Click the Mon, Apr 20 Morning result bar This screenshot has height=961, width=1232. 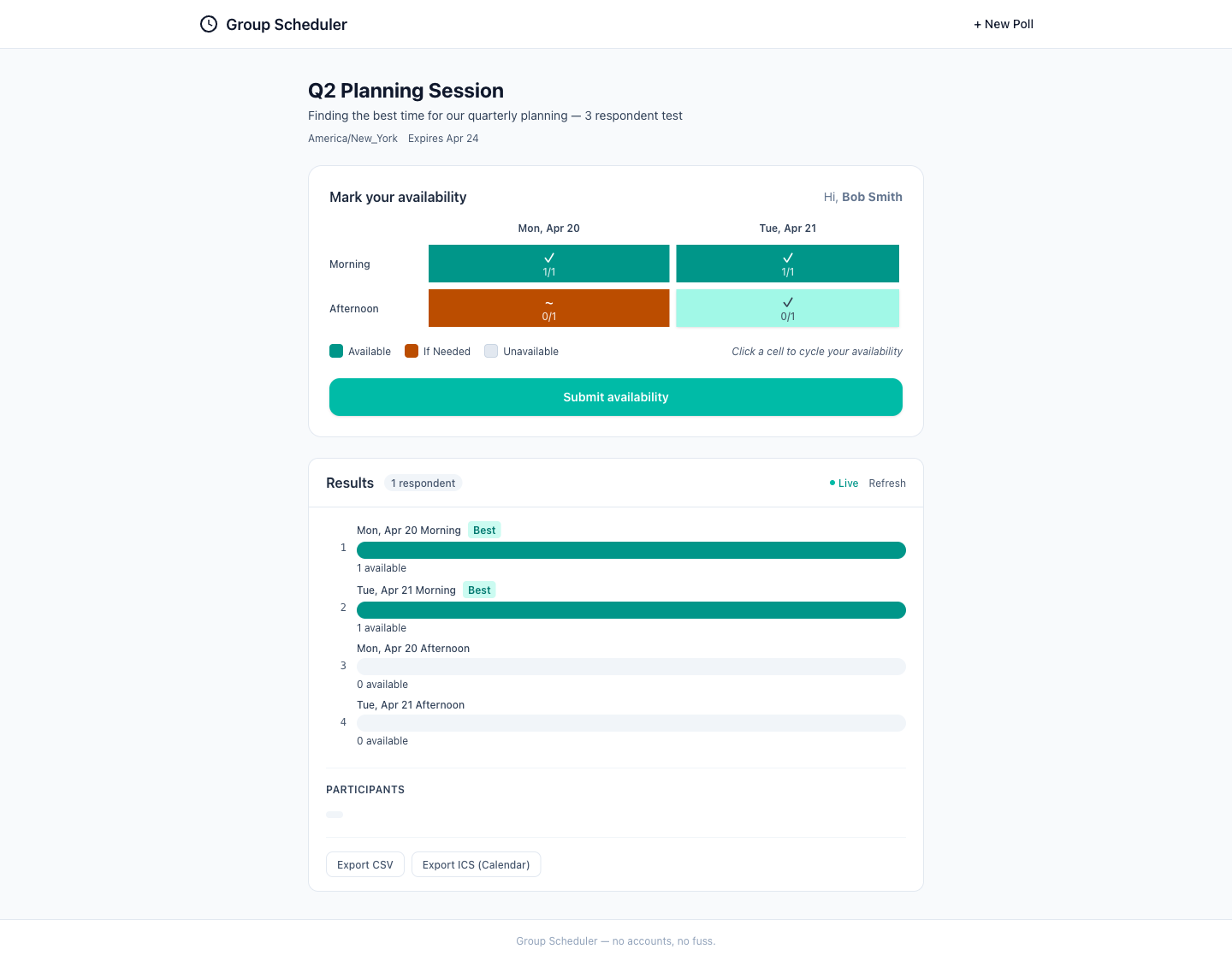(631, 550)
